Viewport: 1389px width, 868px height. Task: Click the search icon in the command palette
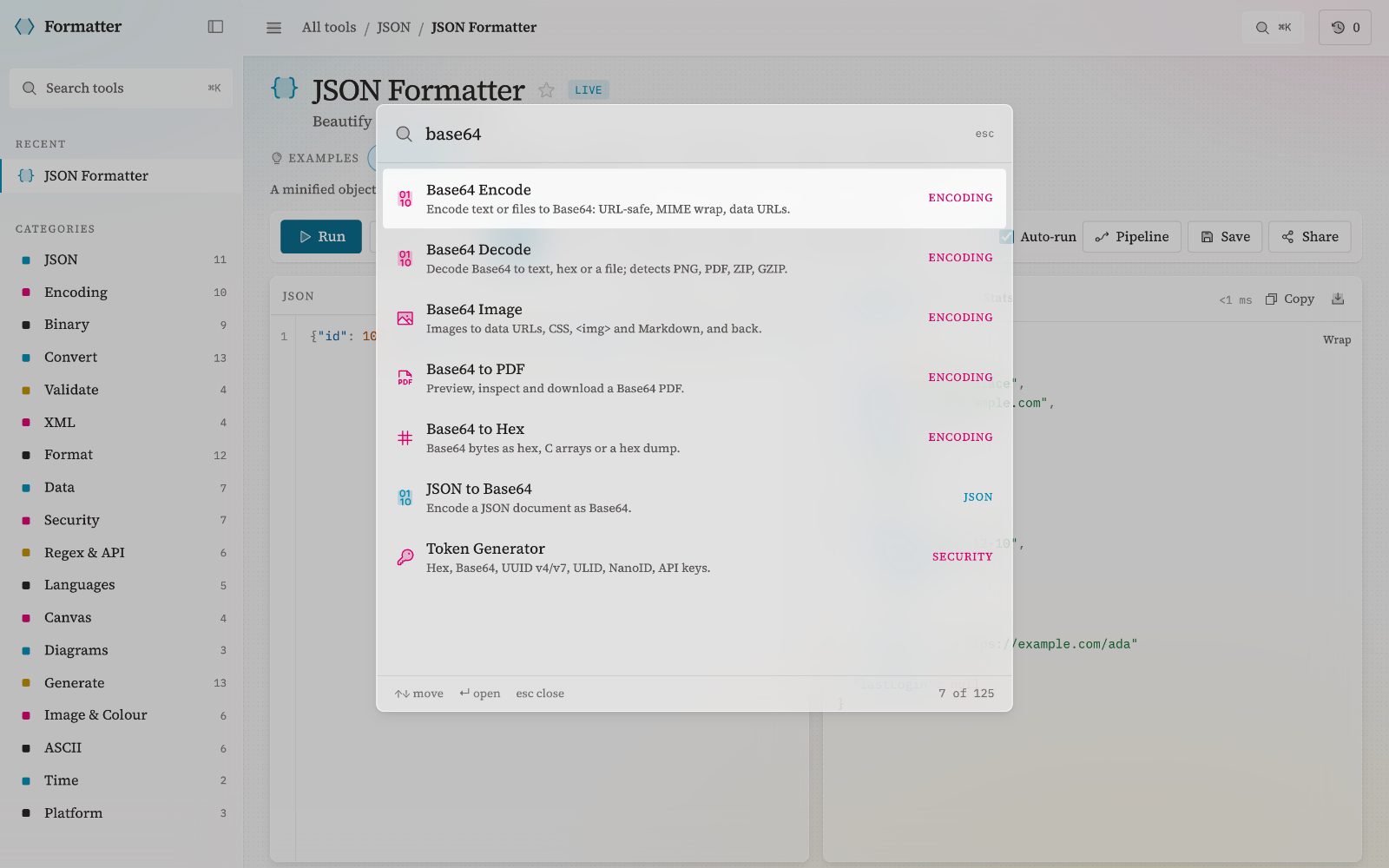coord(404,134)
